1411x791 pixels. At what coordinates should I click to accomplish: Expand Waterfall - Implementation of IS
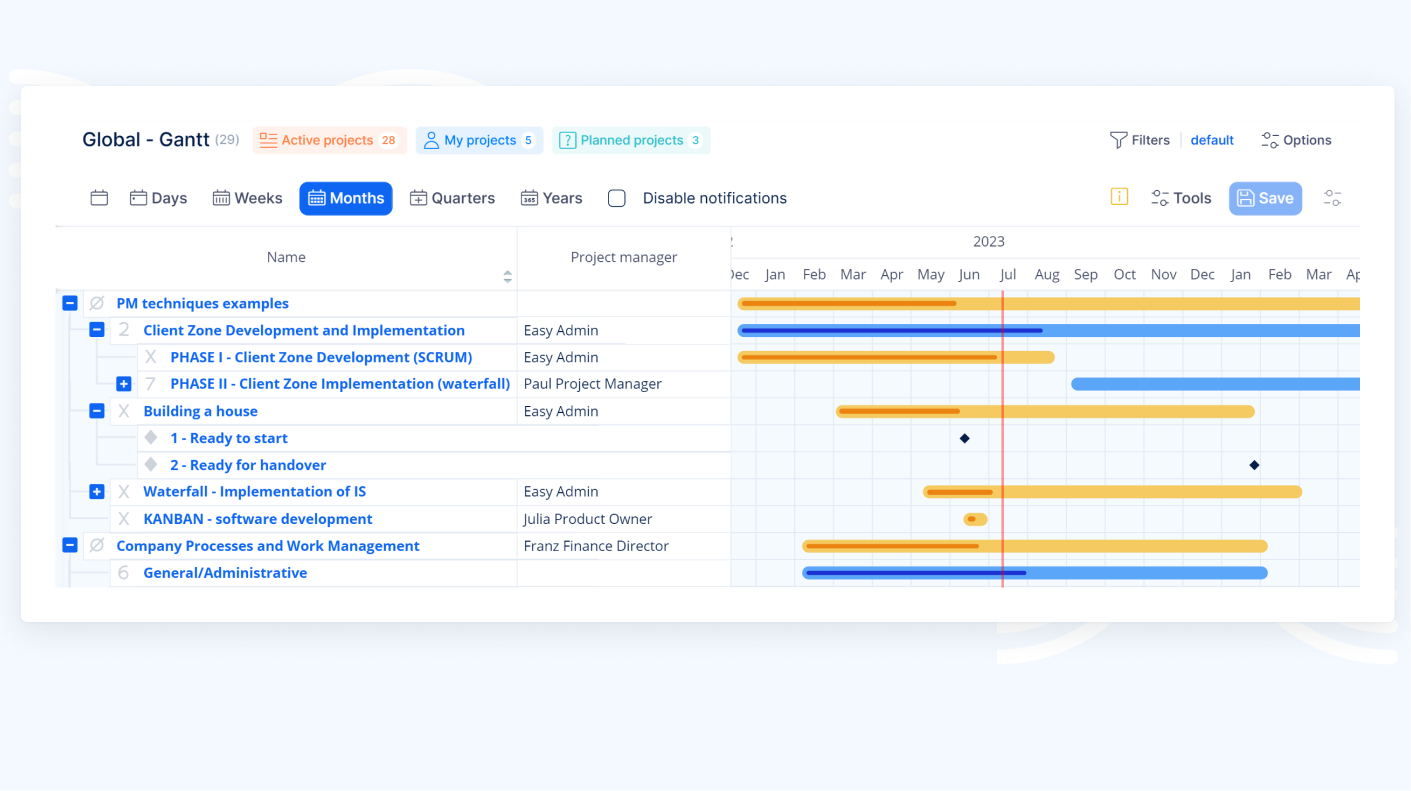point(97,492)
